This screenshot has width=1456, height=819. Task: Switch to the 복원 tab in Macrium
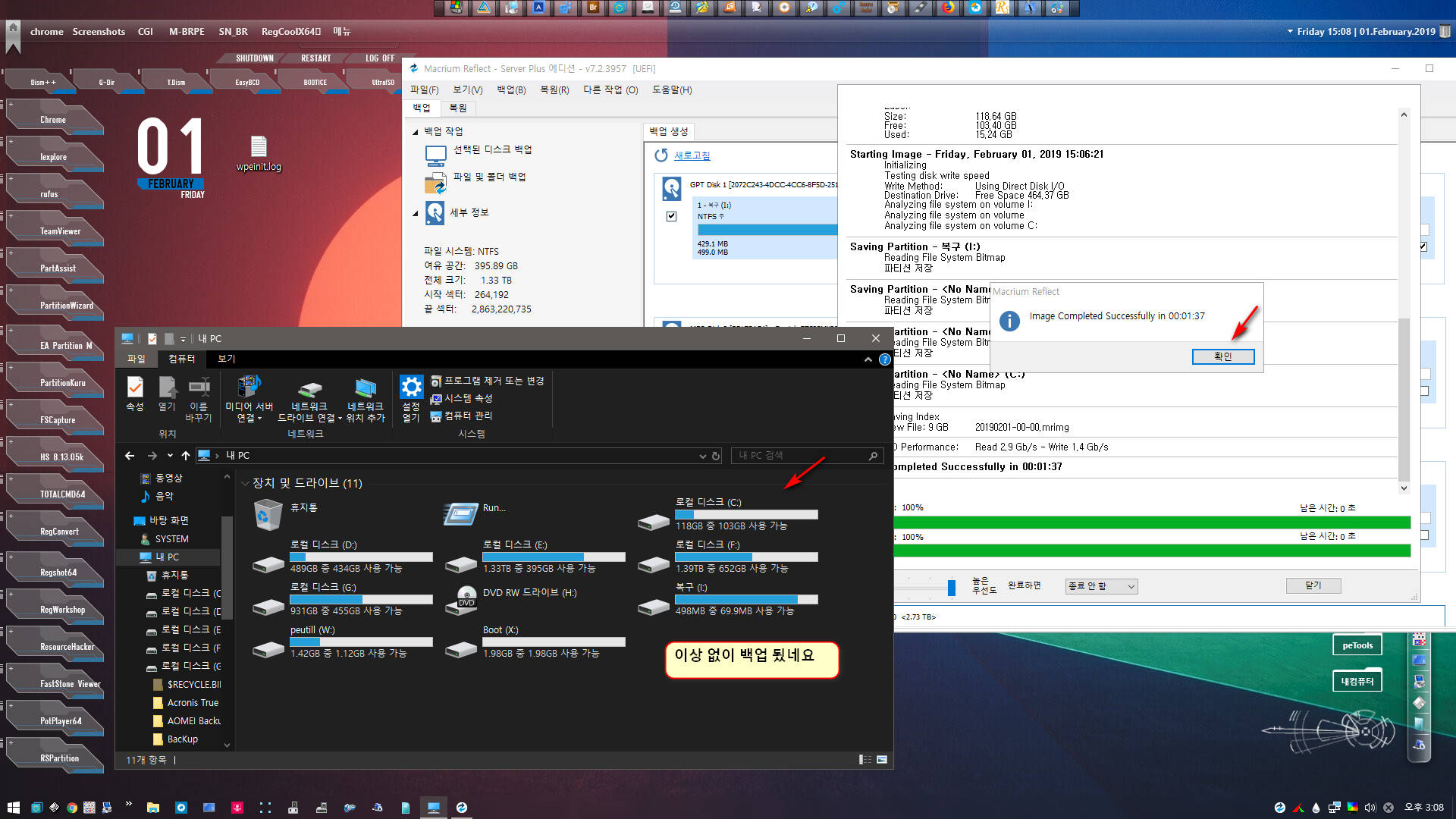(x=458, y=108)
